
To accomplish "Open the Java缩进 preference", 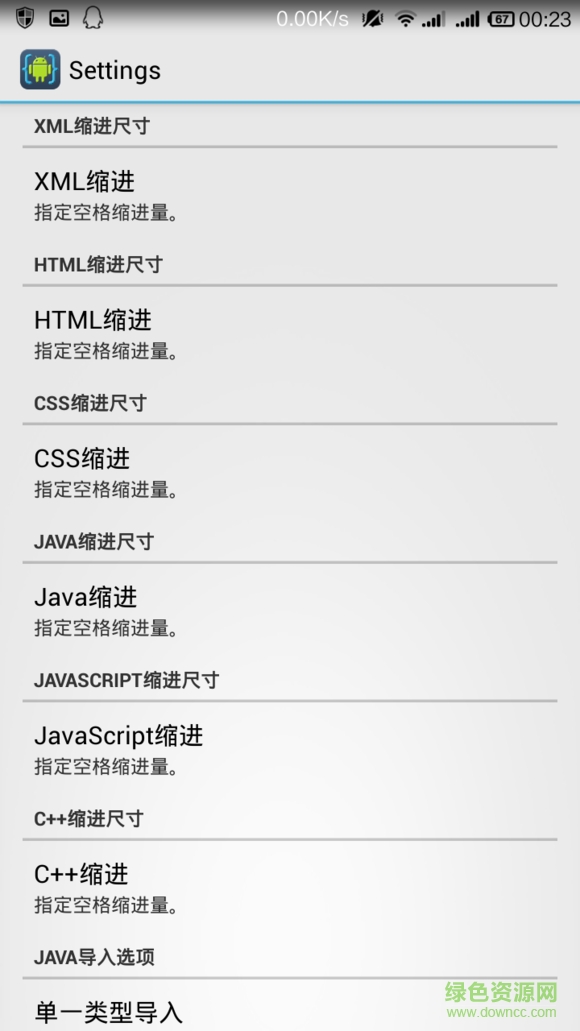I will tap(290, 611).
